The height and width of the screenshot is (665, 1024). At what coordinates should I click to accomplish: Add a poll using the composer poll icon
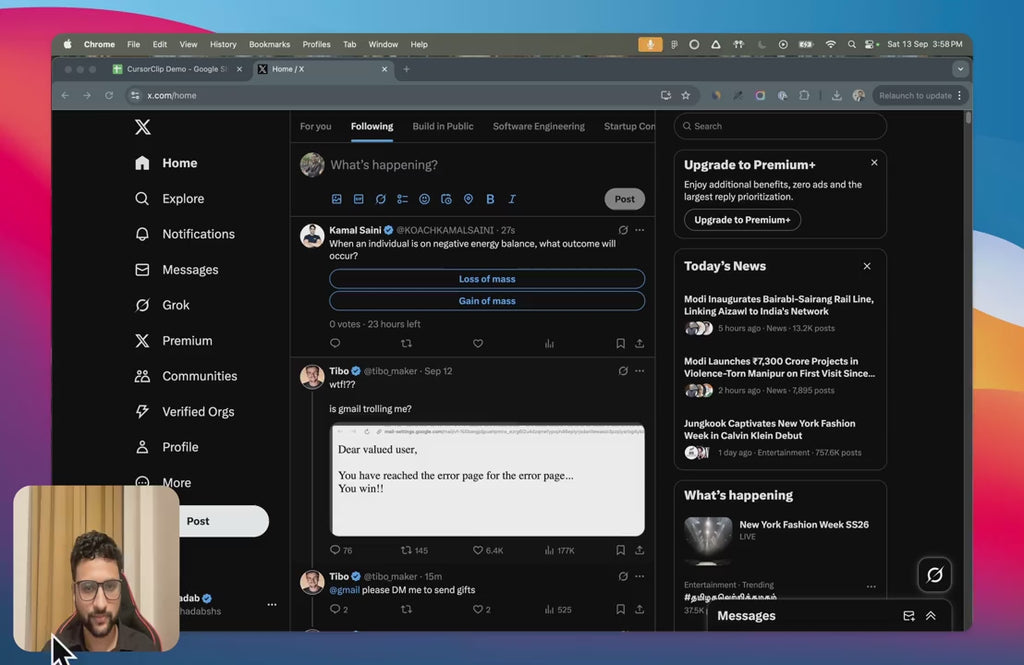click(x=402, y=199)
